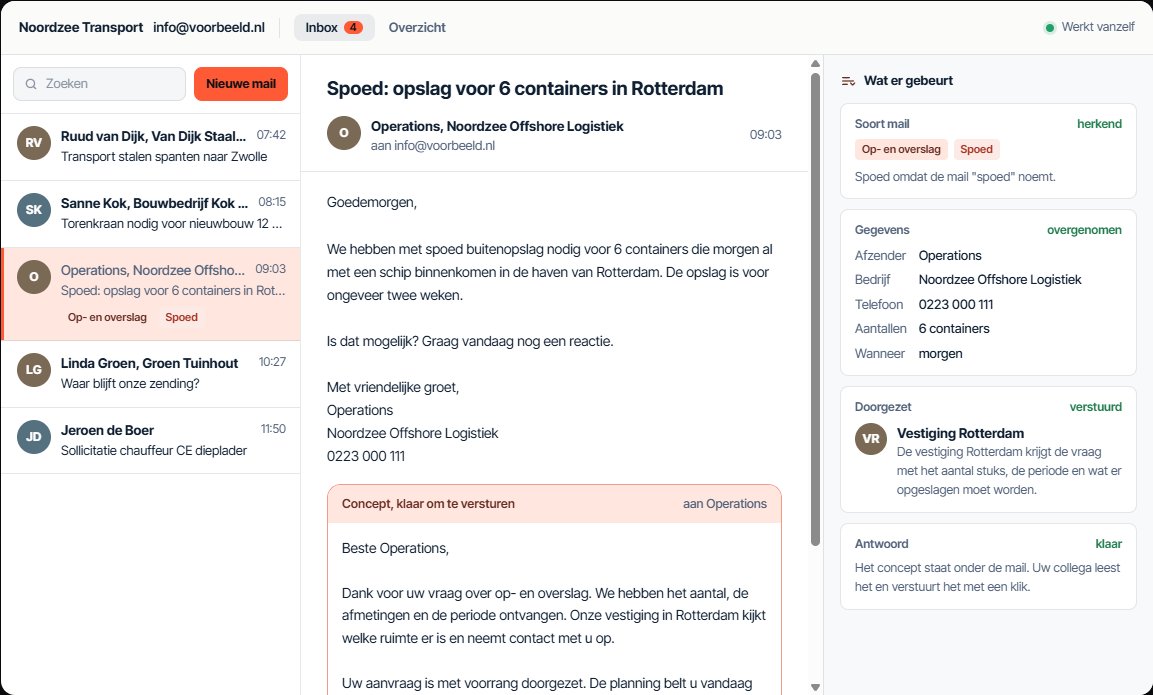Click the 'Concept, klaar om te versturen' header
The height and width of the screenshot is (695, 1153).
[x=428, y=504]
